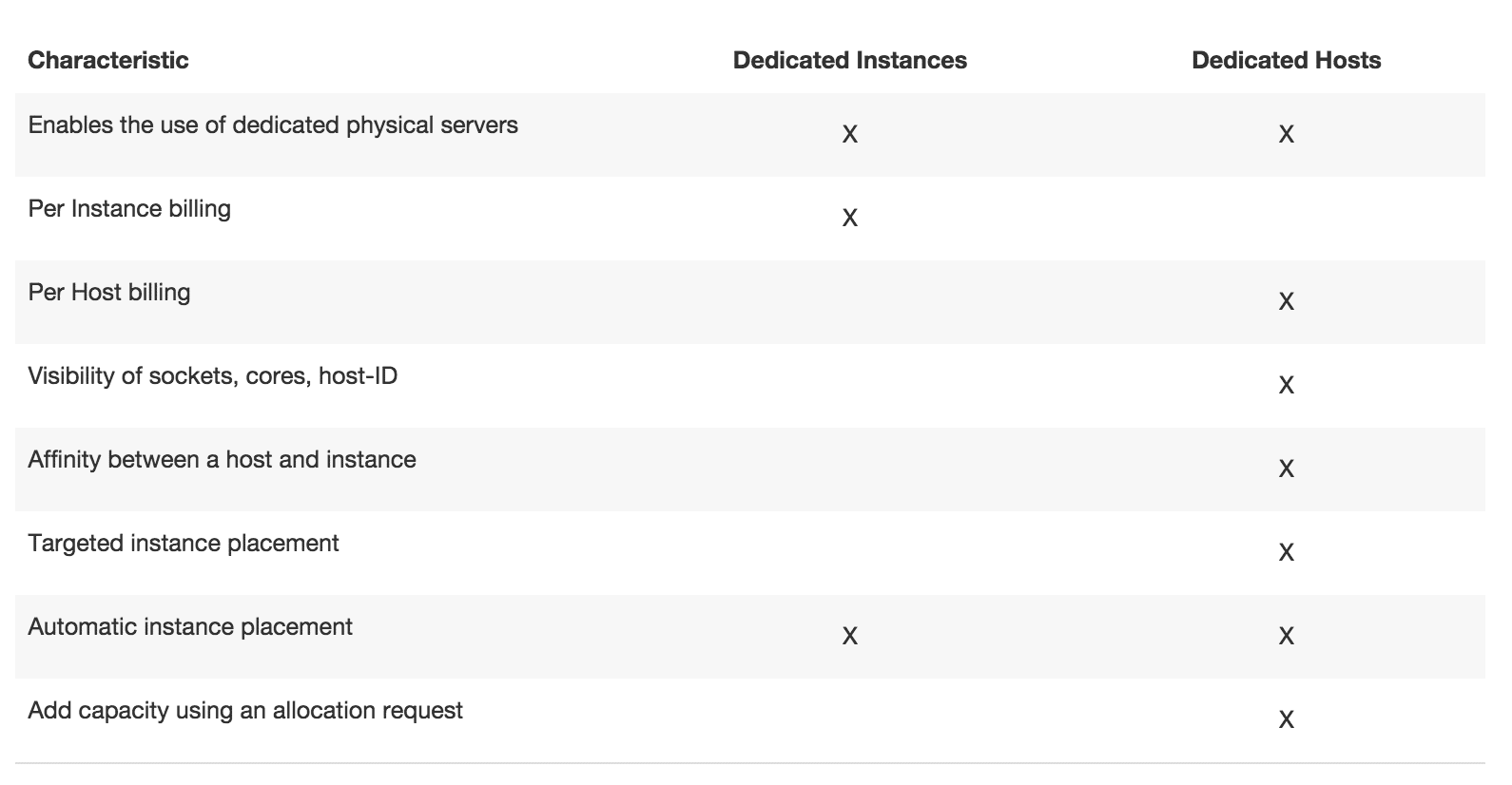Click the X mark in the Affinity row
This screenshot has height=785, width=1512.
(1286, 469)
